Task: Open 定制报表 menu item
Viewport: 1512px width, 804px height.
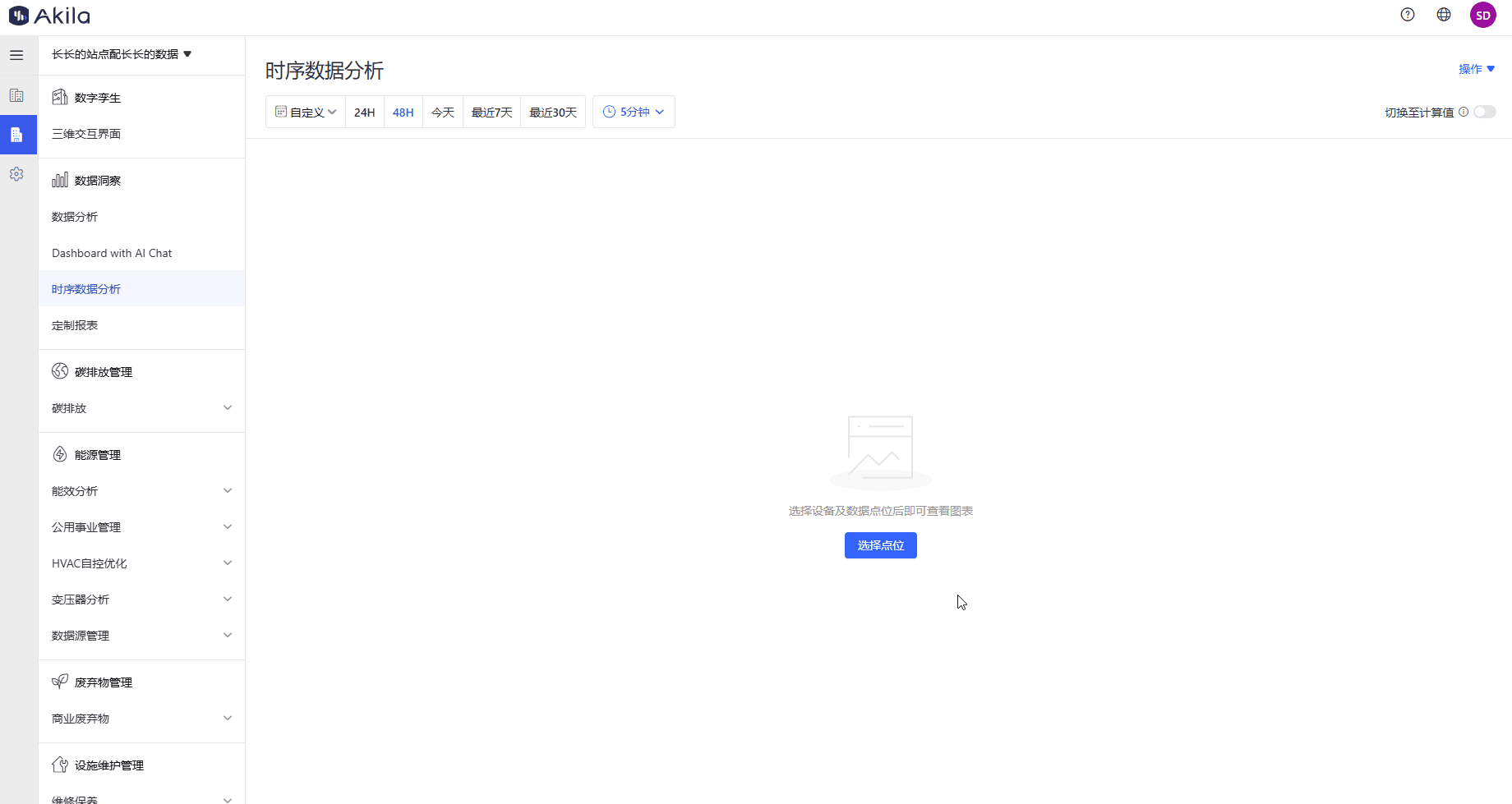Action: pos(141,325)
